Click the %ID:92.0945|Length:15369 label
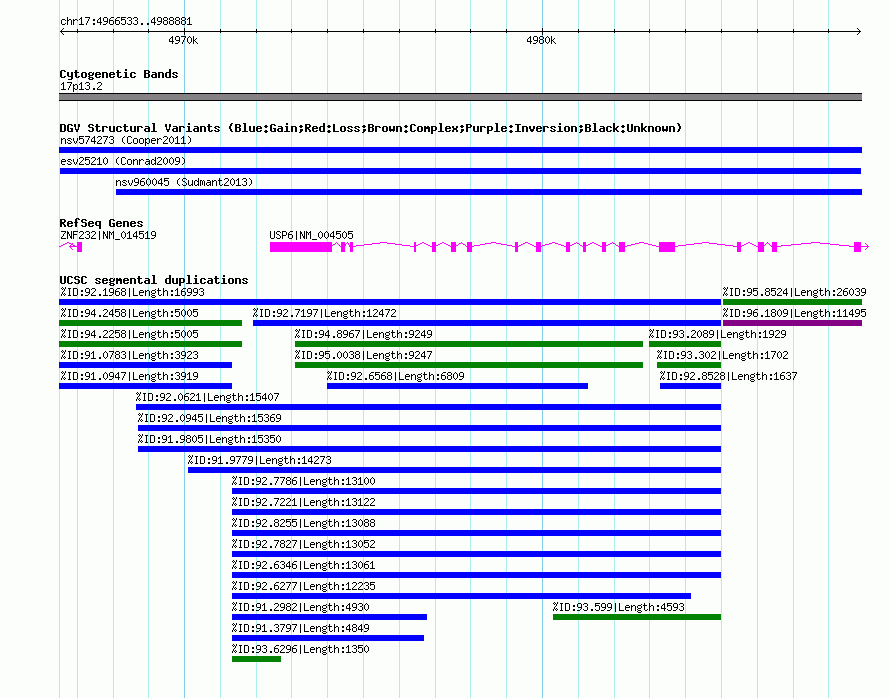Screen dimensions: 890x698 209,418
